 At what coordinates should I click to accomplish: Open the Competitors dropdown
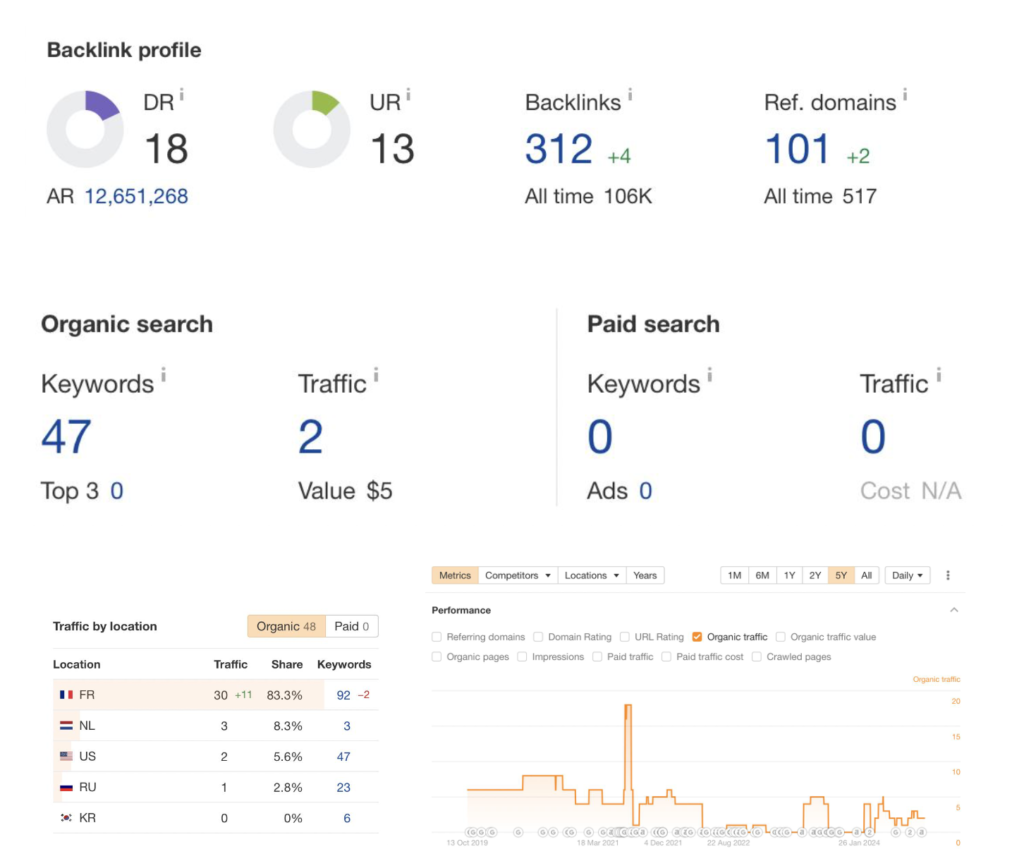point(518,575)
